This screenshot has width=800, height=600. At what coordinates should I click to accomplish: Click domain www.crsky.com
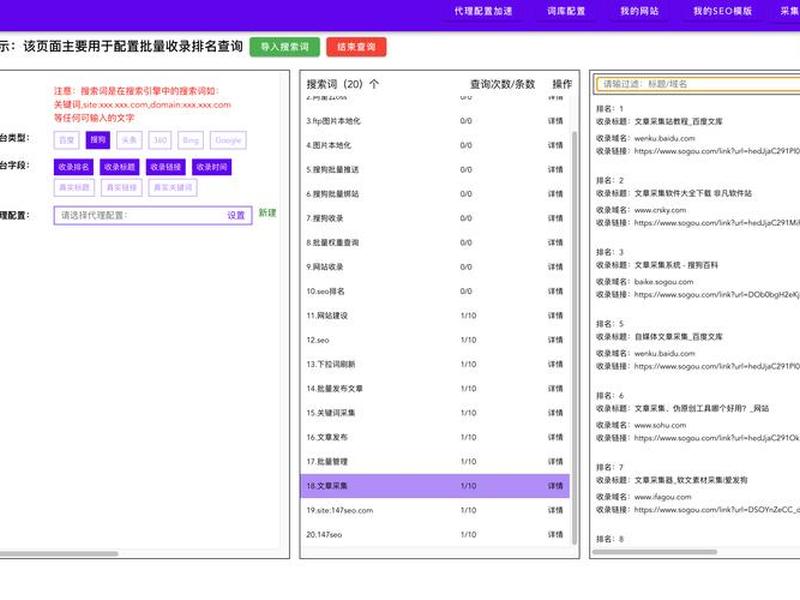(660, 210)
